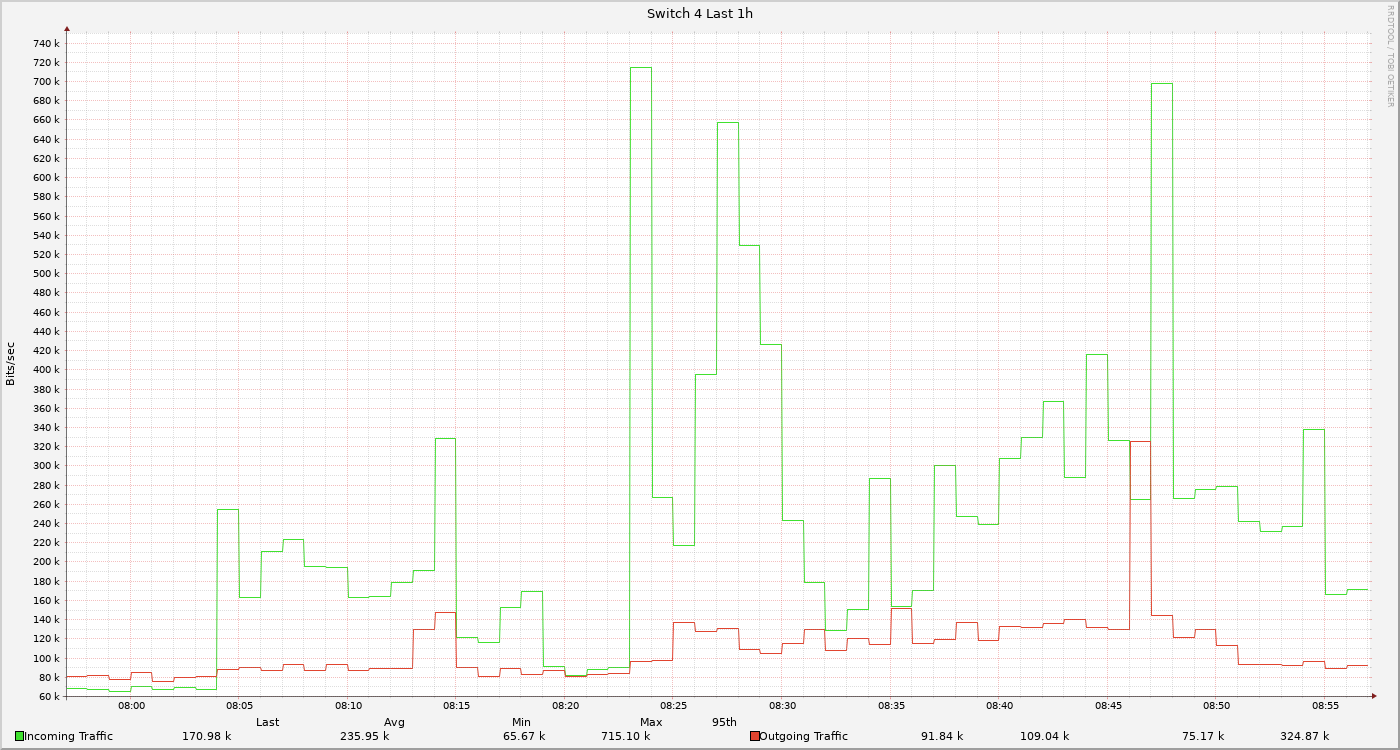Image resolution: width=1400 pixels, height=750 pixels.
Task: Click the 324.87 k outgoing max value
Action: coord(1304,736)
